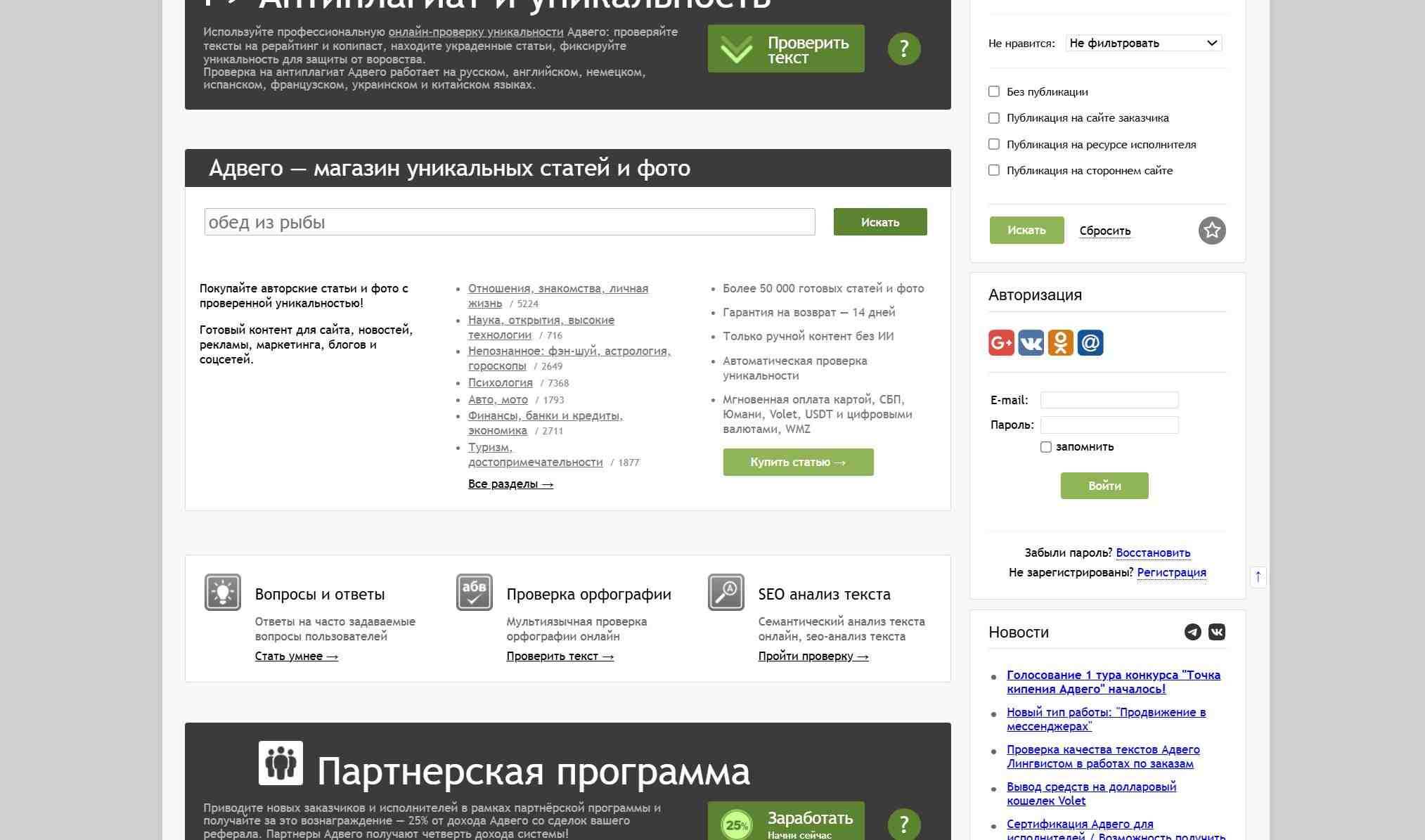Viewport: 1425px width, 840px height.
Task: Open the SEO анализ текста magnifier icon
Action: coord(726,593)
